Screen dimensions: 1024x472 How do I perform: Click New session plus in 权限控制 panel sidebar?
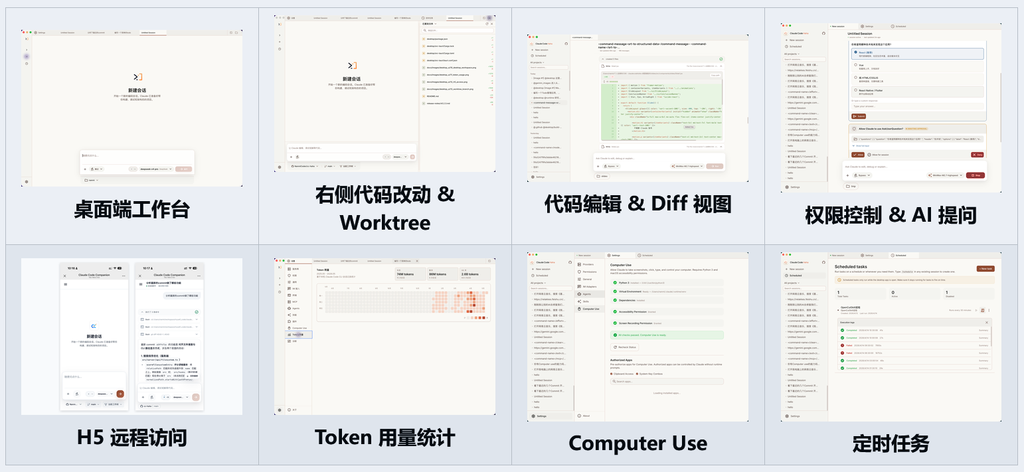(x=786, y=40)
